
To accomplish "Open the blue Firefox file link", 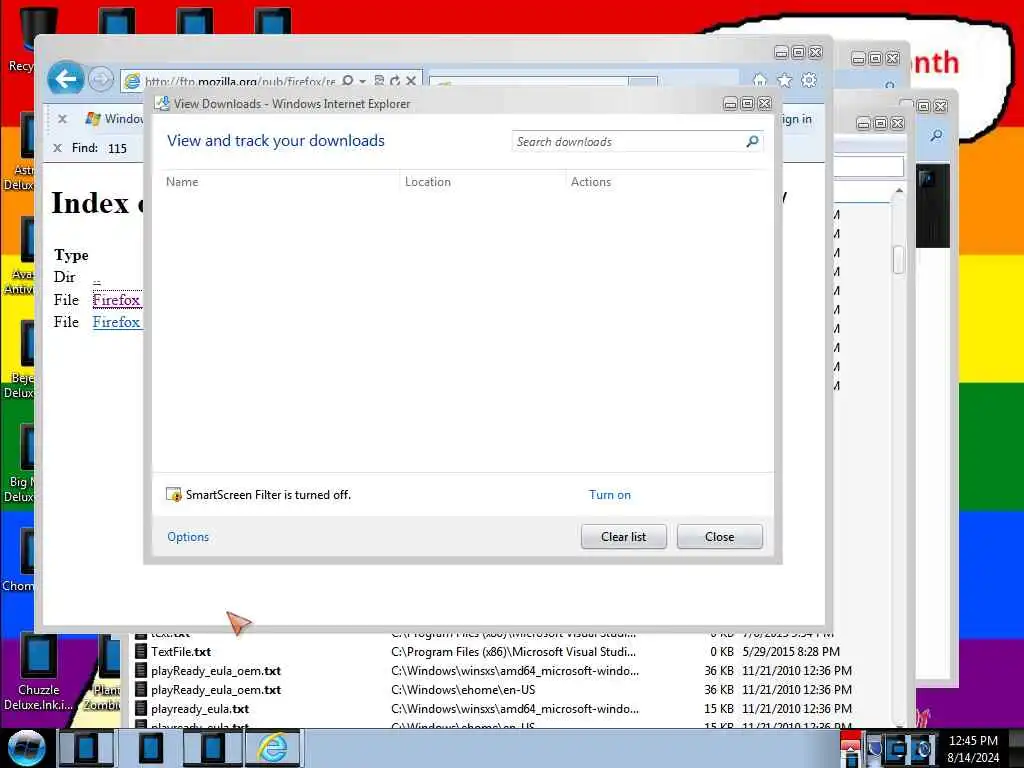I will point(117,322).
